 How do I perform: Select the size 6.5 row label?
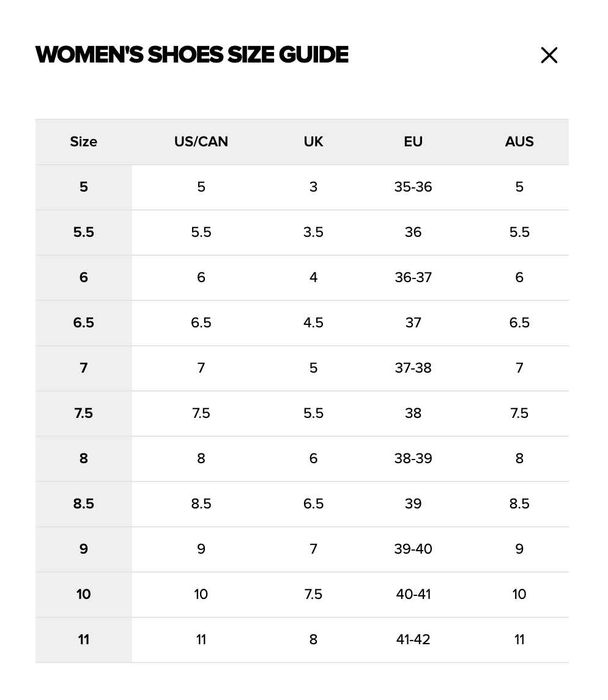pyautogui.click(x=83, y=323)
